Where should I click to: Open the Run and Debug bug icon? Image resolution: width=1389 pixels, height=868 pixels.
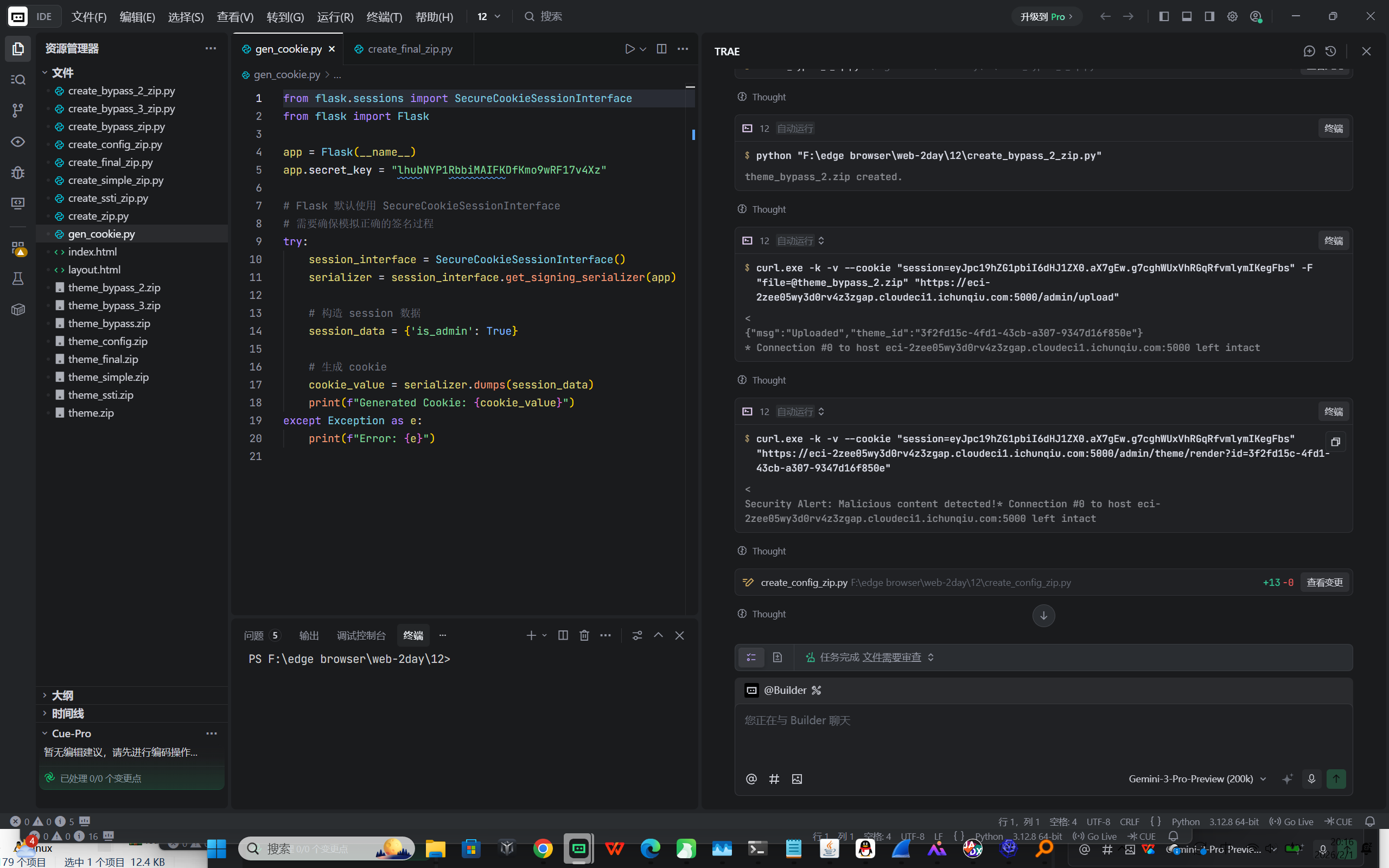point(18,172)
